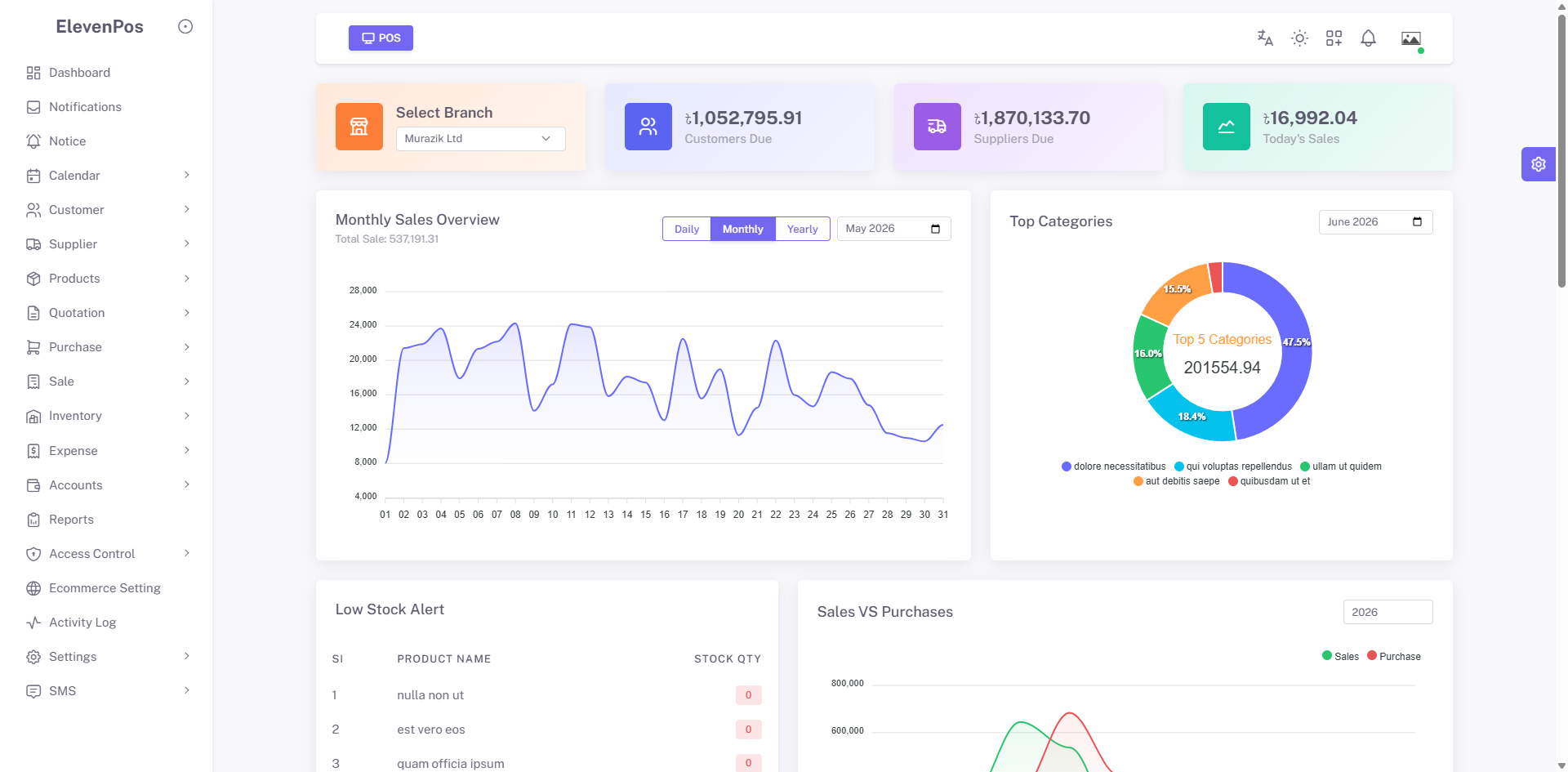1568x772 pixels.
Task: Click the Ecommerce Setting globe icon
Action: point(33,588)
